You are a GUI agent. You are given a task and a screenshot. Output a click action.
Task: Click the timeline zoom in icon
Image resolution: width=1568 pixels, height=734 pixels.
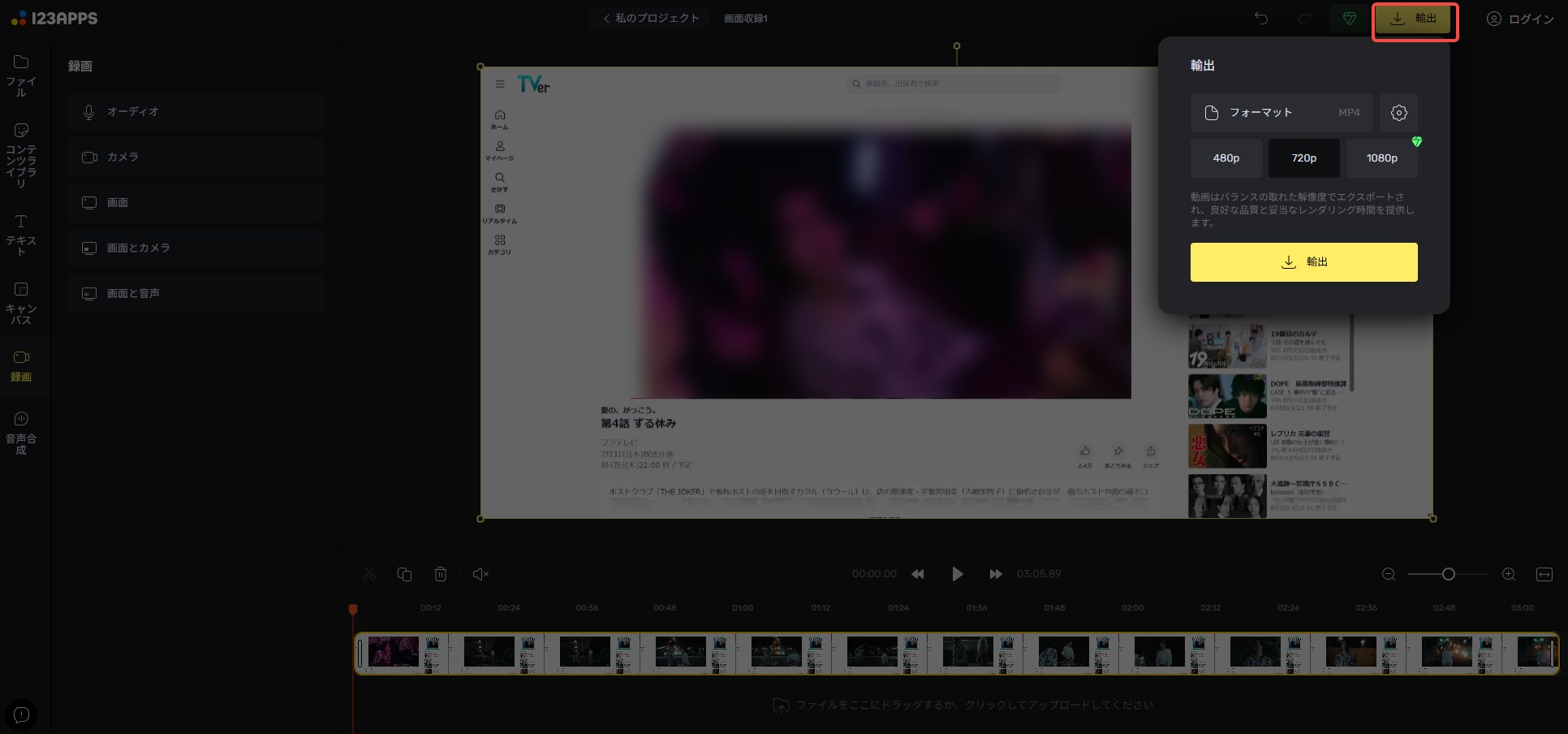(1509, 574)
